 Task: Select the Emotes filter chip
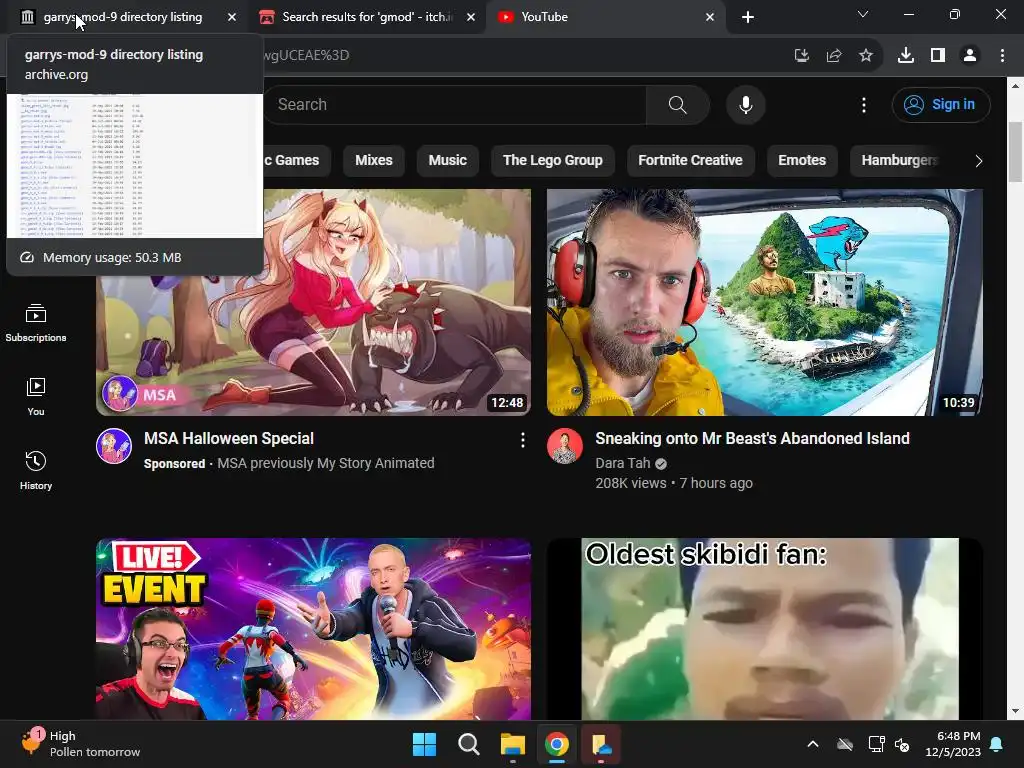[802, 161]
